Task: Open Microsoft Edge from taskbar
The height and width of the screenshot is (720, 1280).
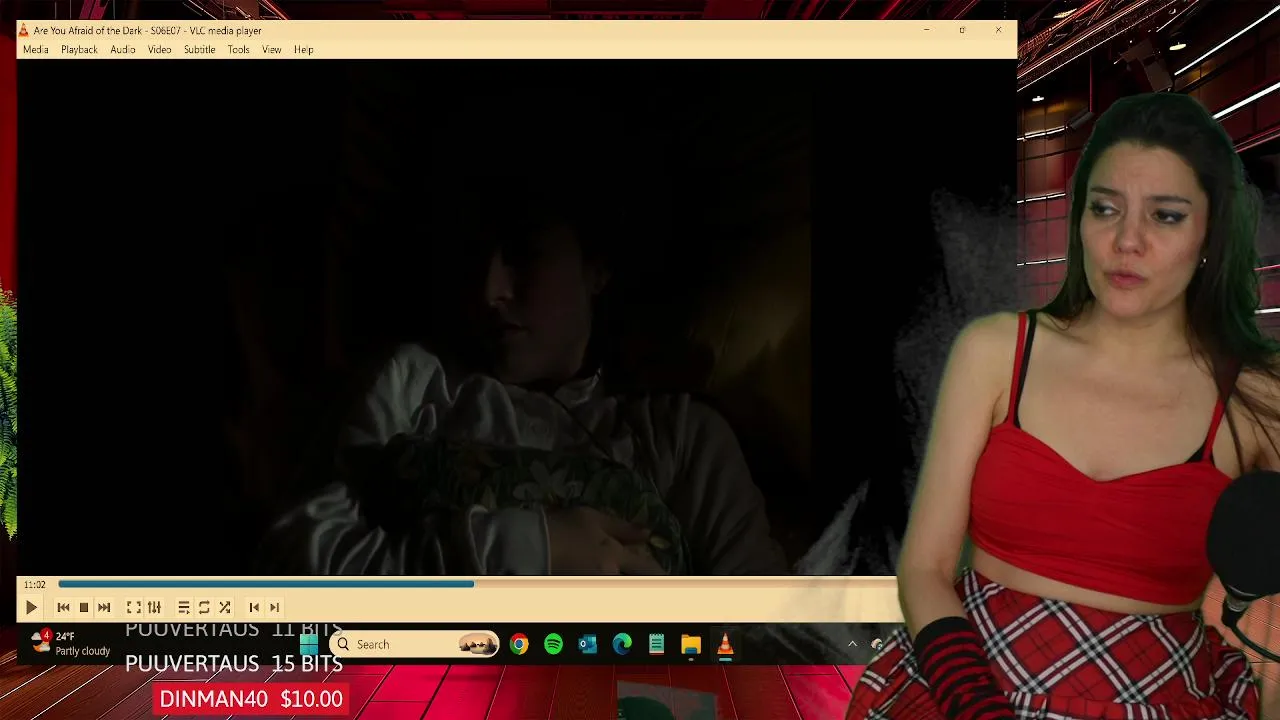Action: click(x=622, y=645)
